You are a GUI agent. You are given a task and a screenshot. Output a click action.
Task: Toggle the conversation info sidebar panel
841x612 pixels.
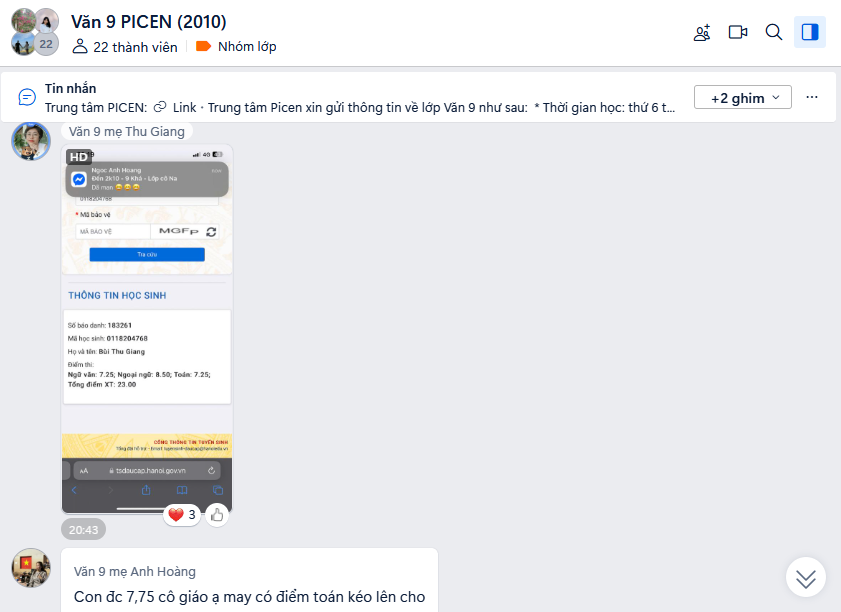809,32
